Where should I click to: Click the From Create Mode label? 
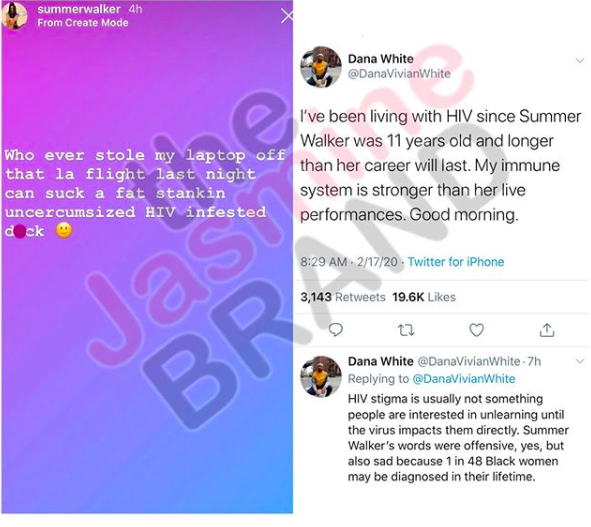click(x=83, y=23)
